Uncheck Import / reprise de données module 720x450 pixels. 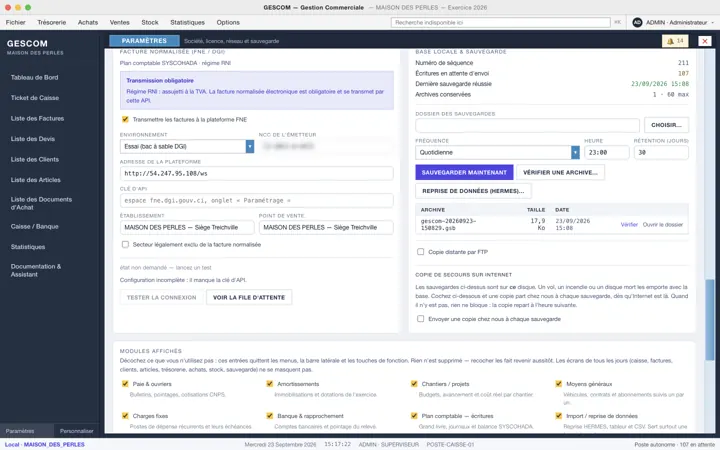point(558,416)
